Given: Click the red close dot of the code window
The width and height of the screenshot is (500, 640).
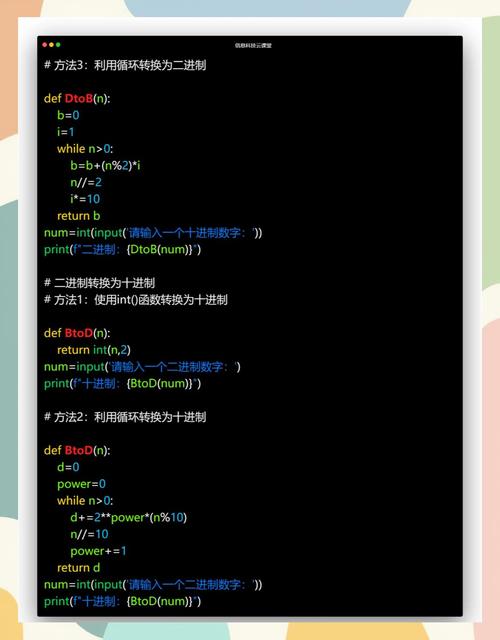Looking at the screenshot, I should 45,44.
